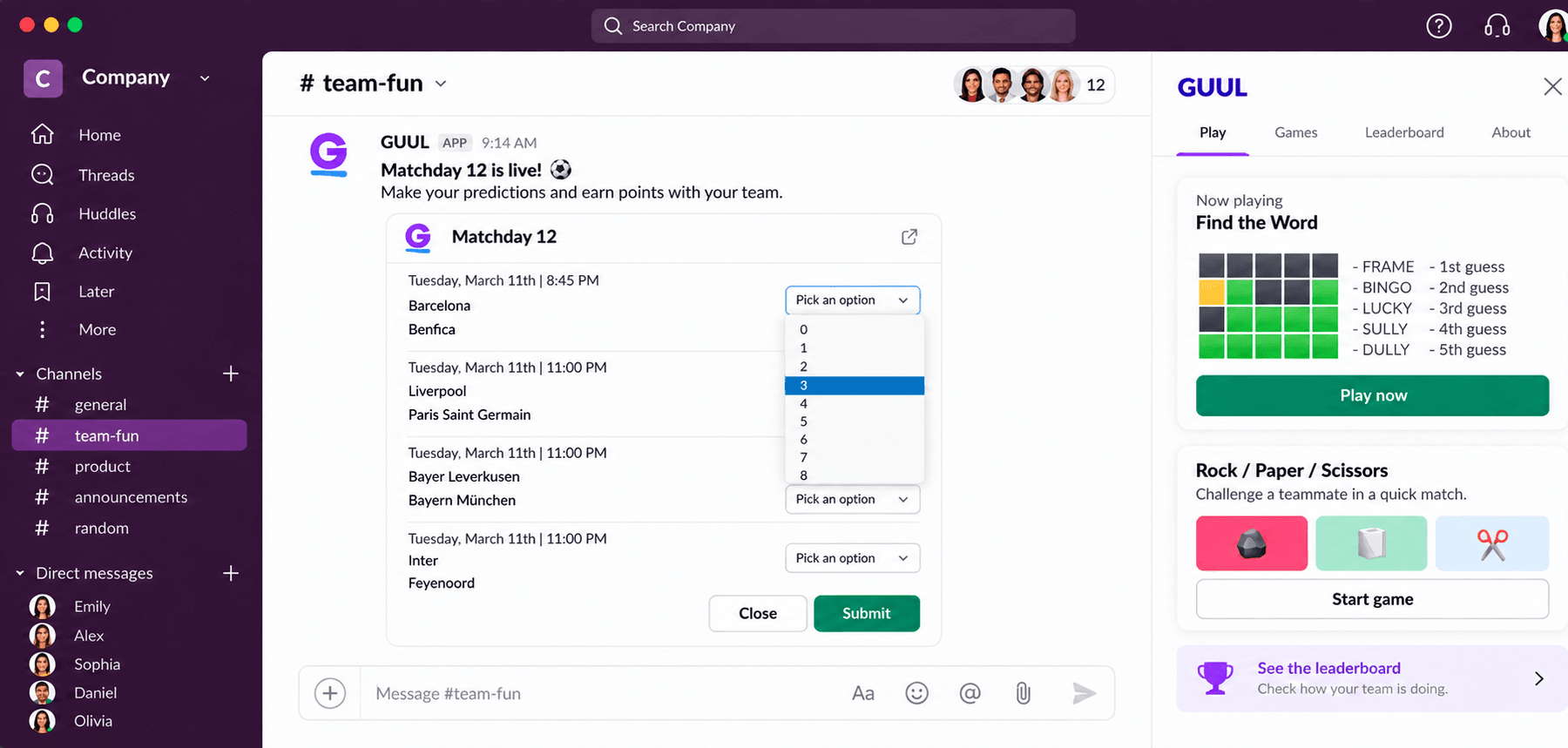Click the Play now button
This screenshot has width=1568, height=748.
[1372, 395]
